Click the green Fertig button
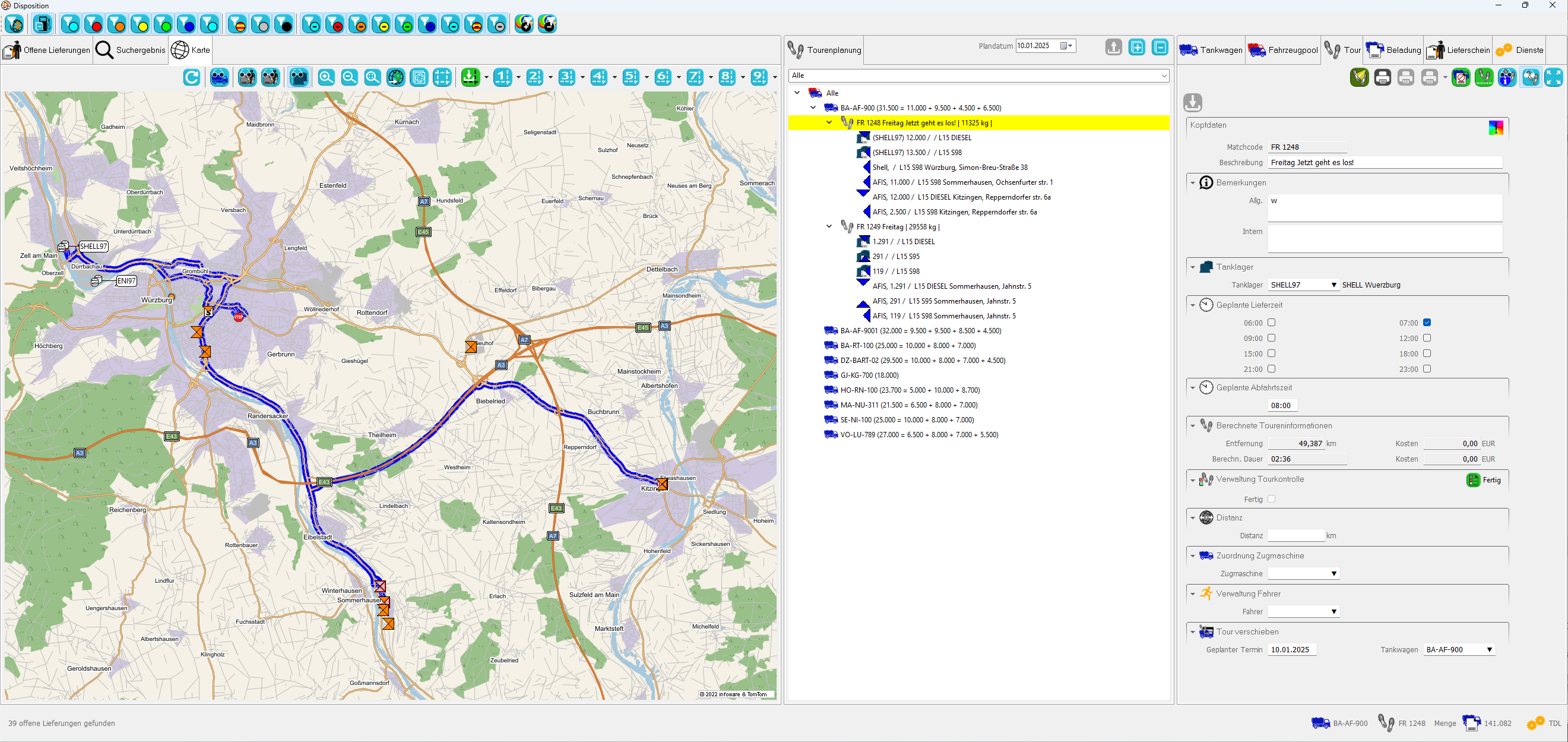 (x=1483, y=480)
